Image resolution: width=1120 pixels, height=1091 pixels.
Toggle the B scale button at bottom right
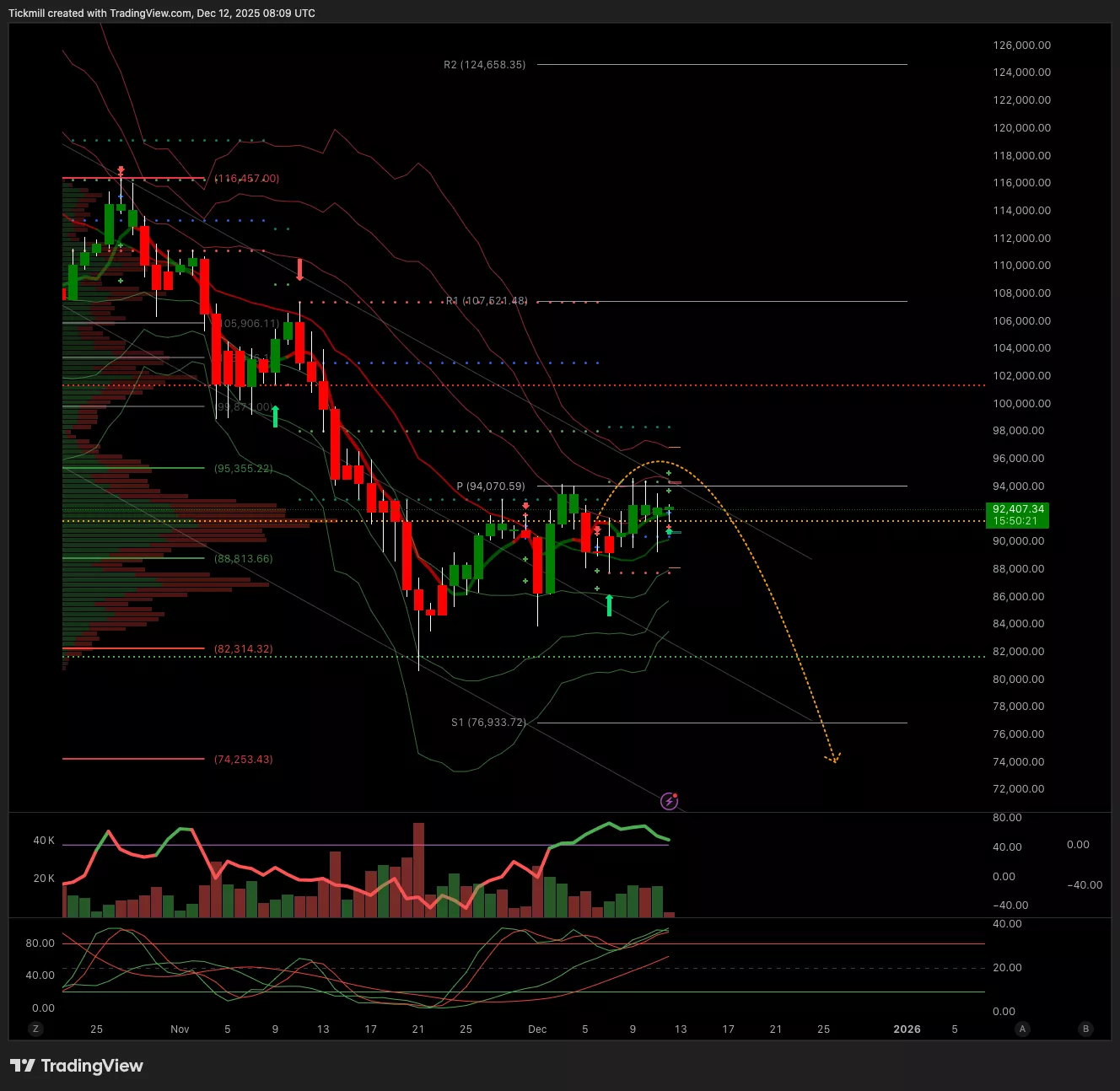coord(1085,1029)
